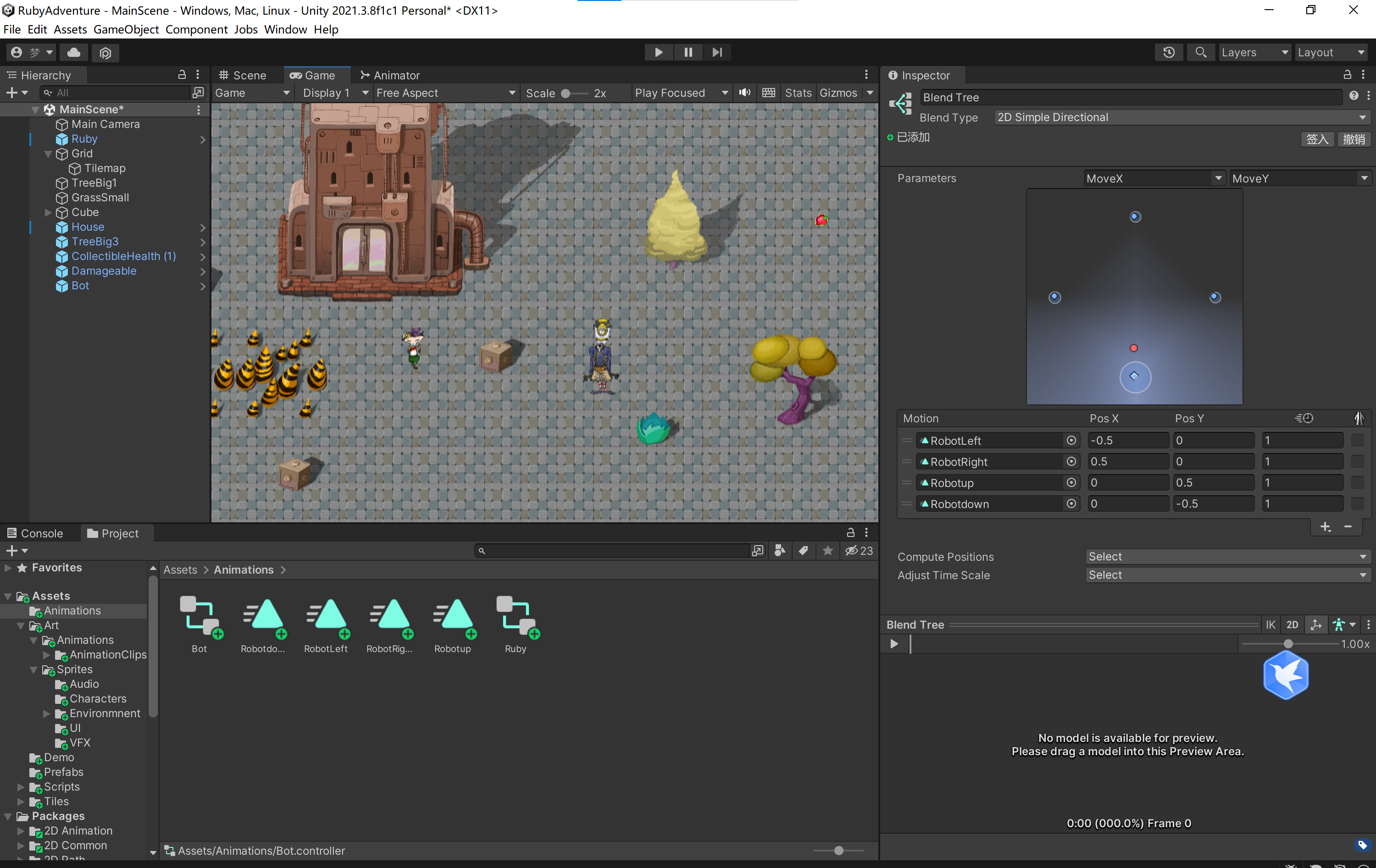The height and width of the screenshot is (868, 1376).
Task: Pick a clip for RobotLeft motion
Action: click(x=1071, y=440)
